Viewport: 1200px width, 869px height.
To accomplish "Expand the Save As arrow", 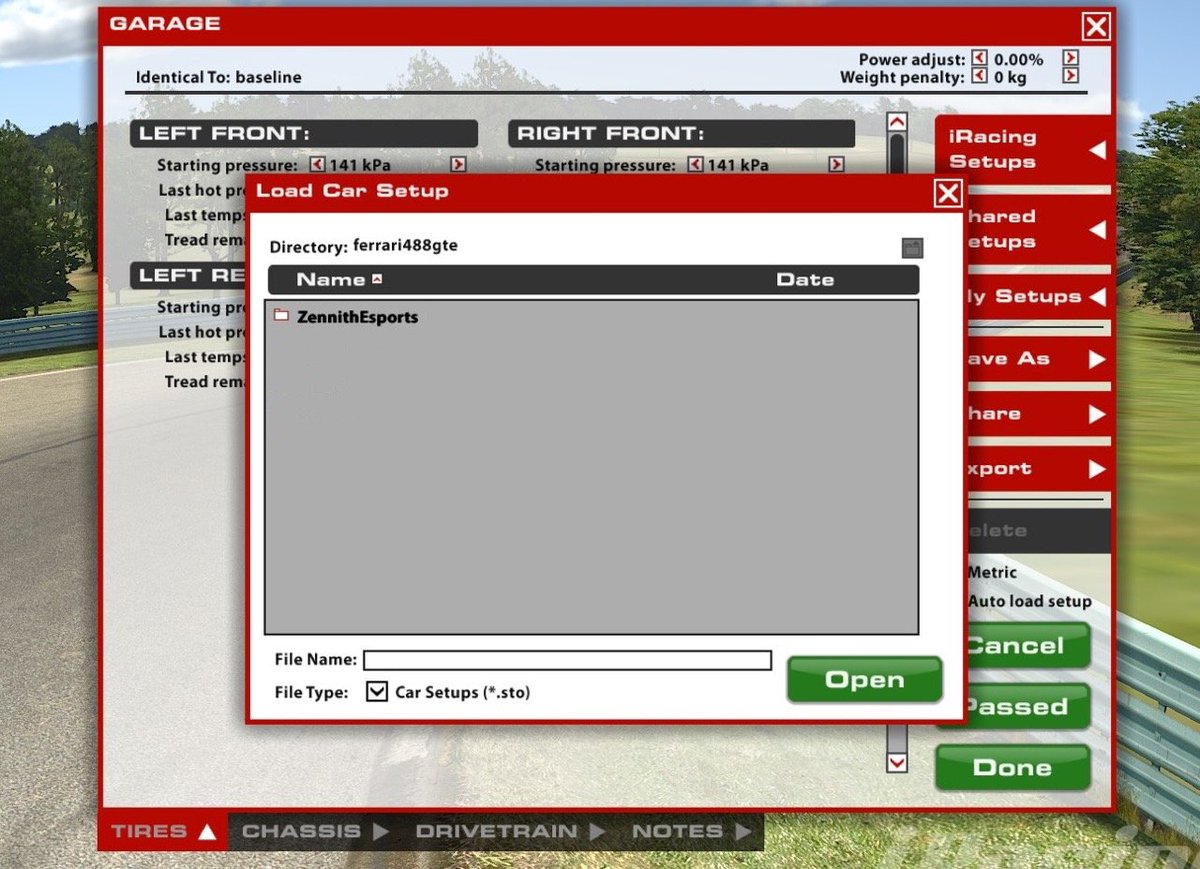I will [1097, 359].
